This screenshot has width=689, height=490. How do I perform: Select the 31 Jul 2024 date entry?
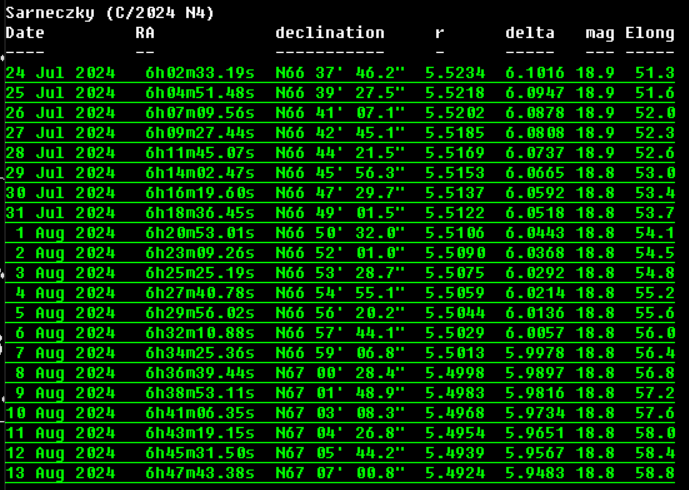(60, 213)
